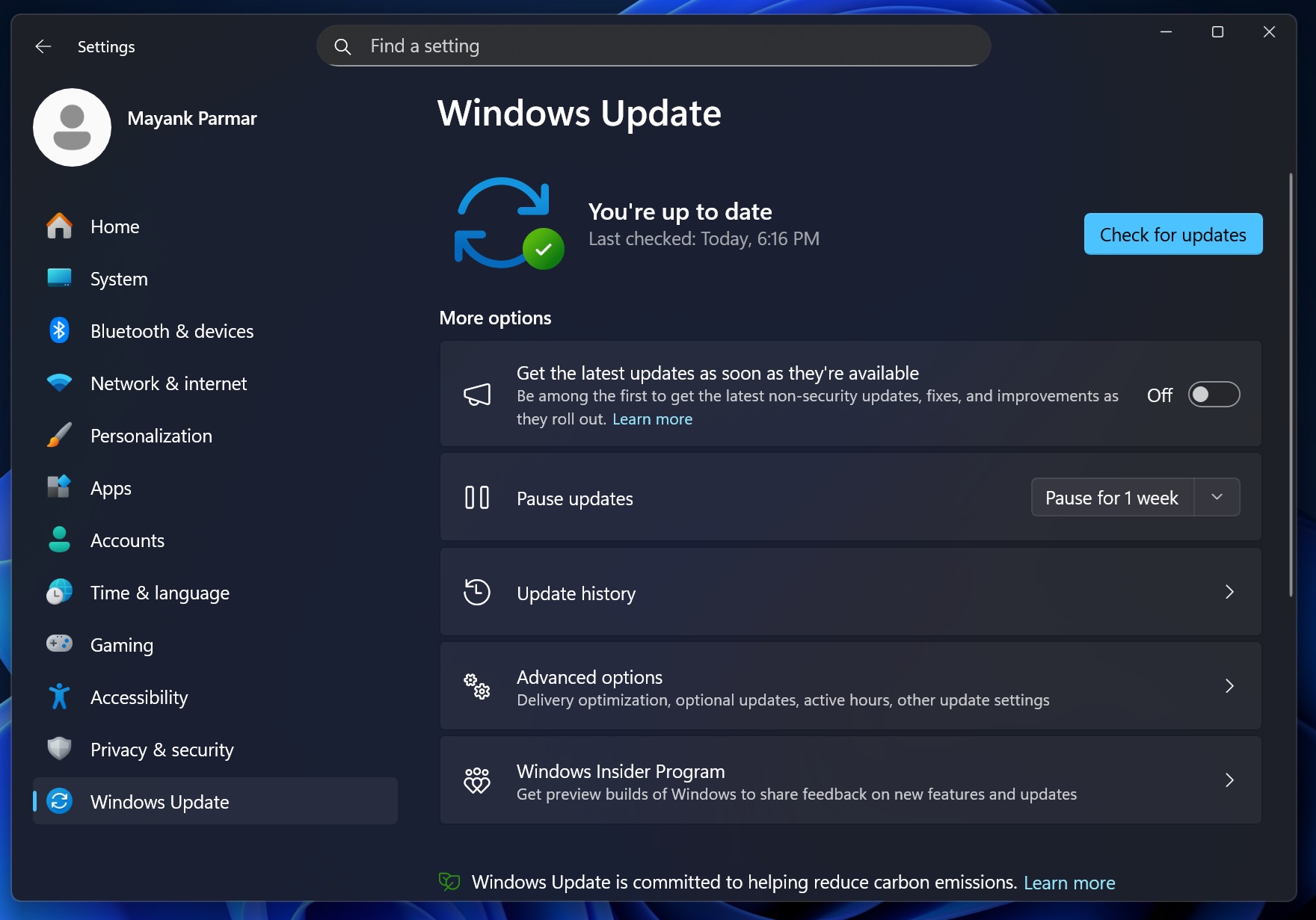The width and height of the screenshot is (1316, 920).
Task: Click the Check for updates button
Action: (1172, 234)
